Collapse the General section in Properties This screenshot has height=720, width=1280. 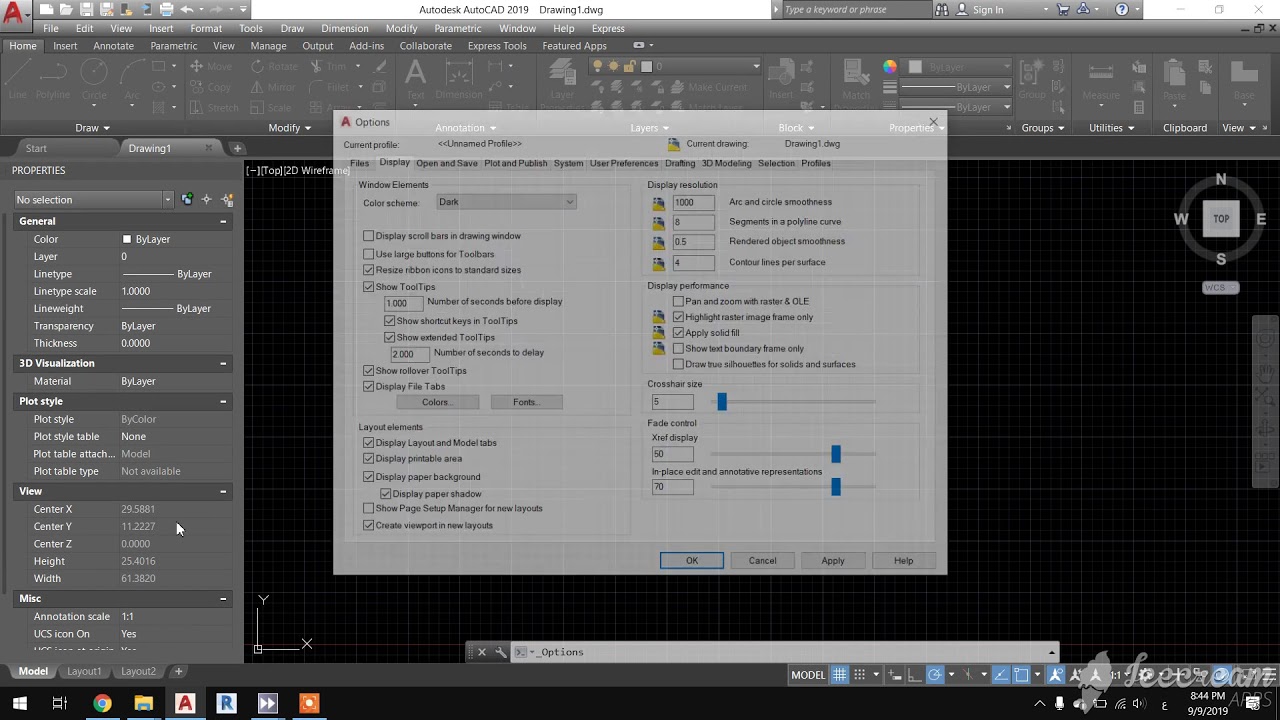pyautogui.click(x=223, y=221)
